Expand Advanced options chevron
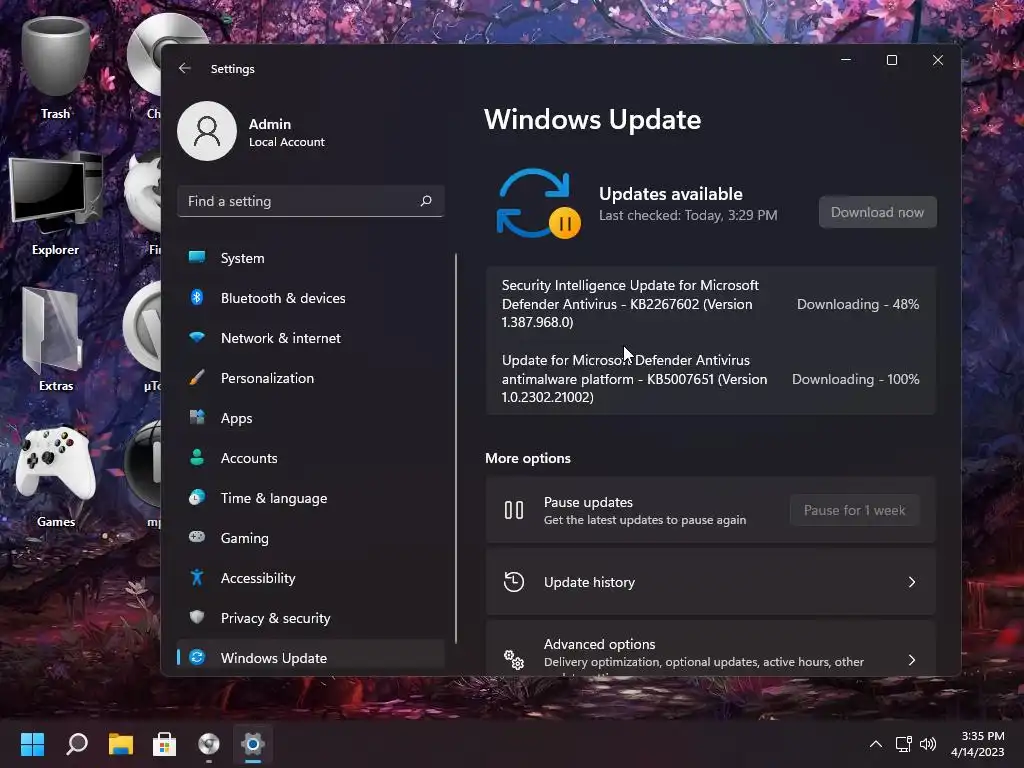The width and height of the screenshot is (1024, 768). 912,660
